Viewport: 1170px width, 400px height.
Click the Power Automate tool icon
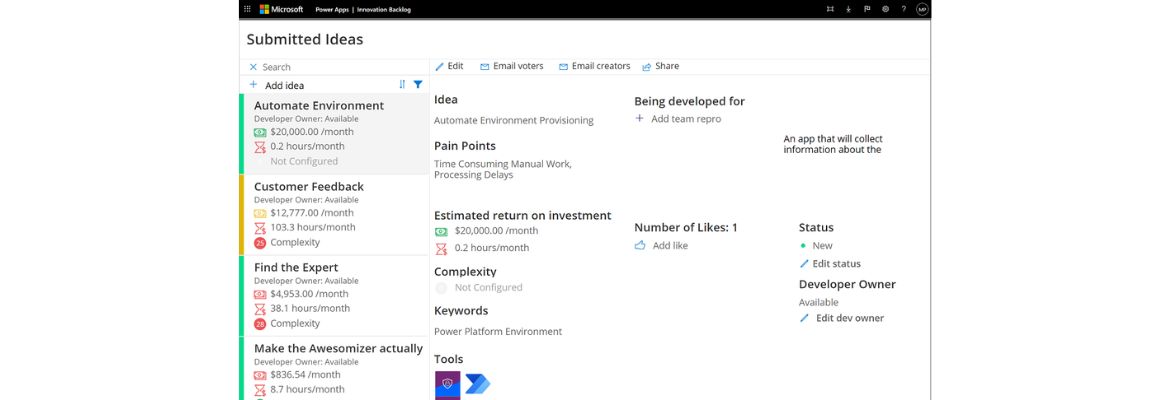[x=478, y=384]
